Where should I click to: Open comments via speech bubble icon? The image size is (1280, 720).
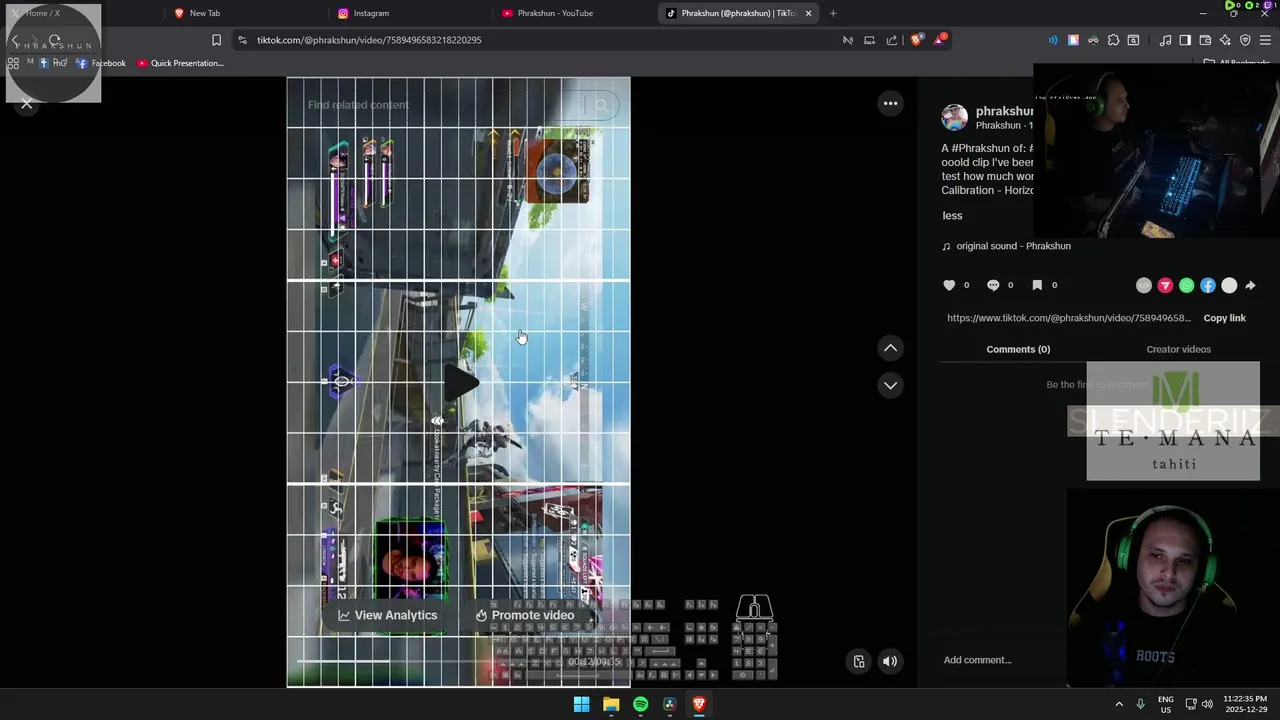point(993,285)
